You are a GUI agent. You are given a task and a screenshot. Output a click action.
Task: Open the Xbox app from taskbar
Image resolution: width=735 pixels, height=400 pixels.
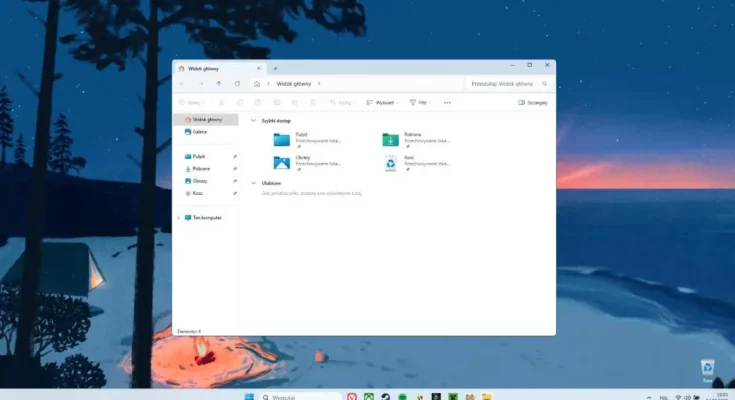(369, 397)
